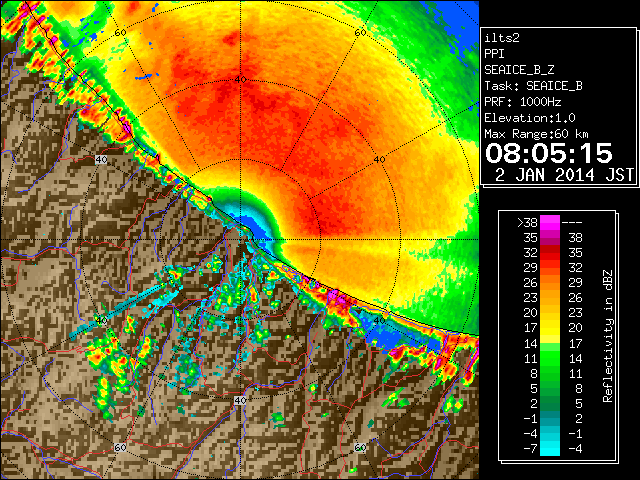Viewport: 640px width, 480px height.
Task: Select the '2 JAN 2014 JST' date
Action: 564,175
